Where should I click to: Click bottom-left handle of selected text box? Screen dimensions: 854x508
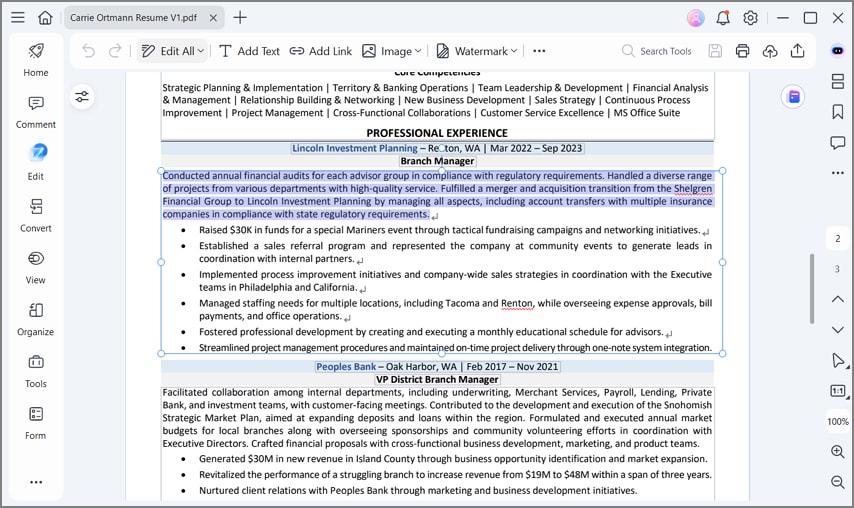pos(161,353)
